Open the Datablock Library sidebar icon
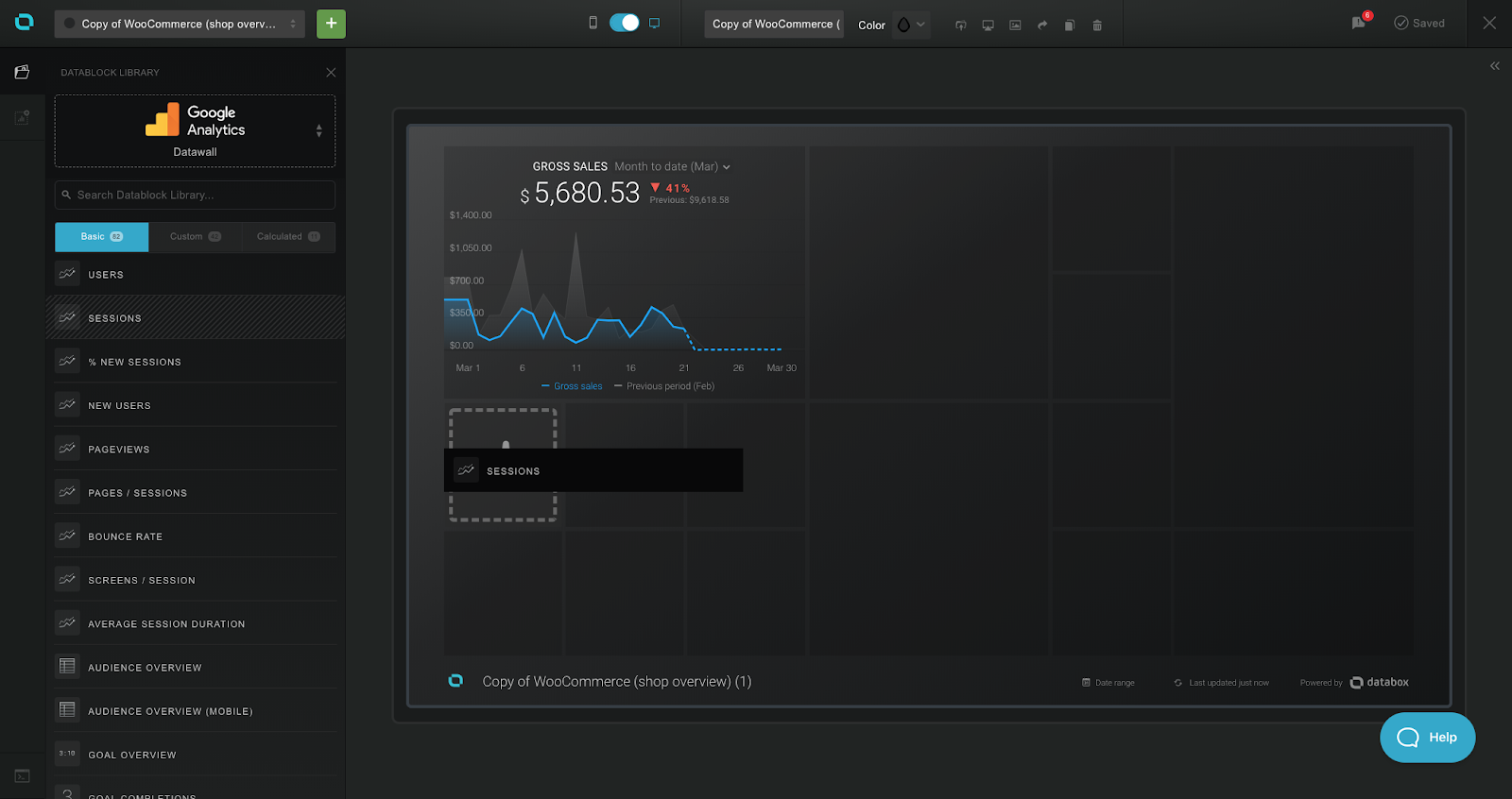This screenshot has height=799, width=1512. (x=22, y=72)
